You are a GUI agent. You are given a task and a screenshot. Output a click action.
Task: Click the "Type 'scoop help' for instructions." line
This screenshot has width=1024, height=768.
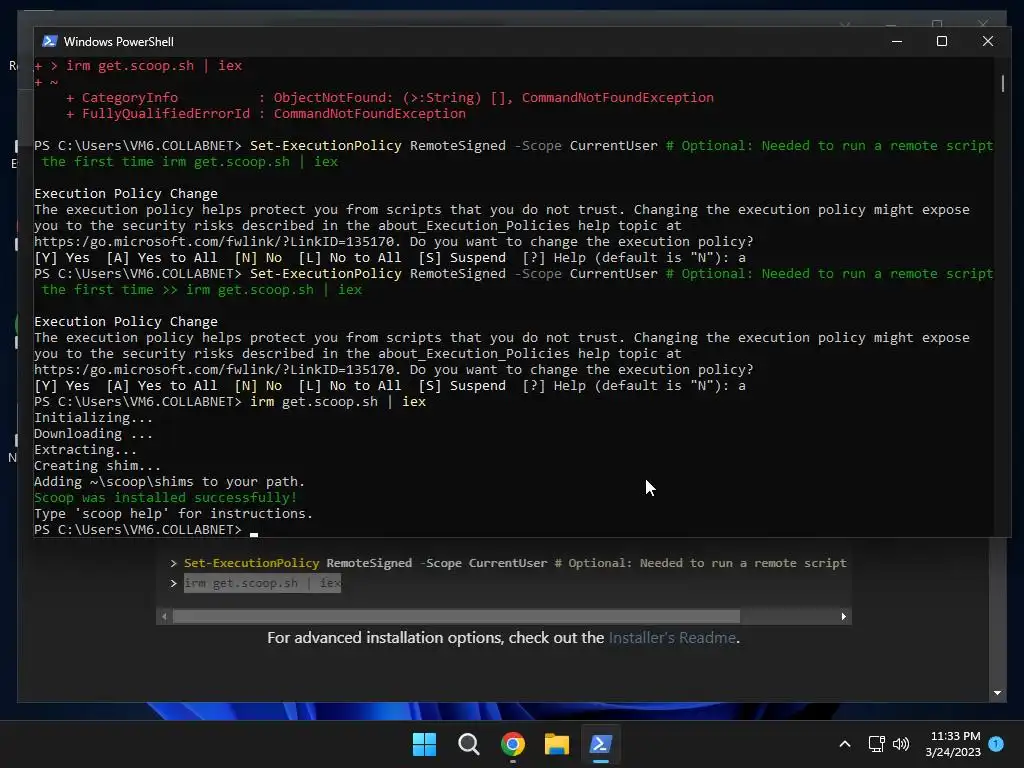(173, 513)
